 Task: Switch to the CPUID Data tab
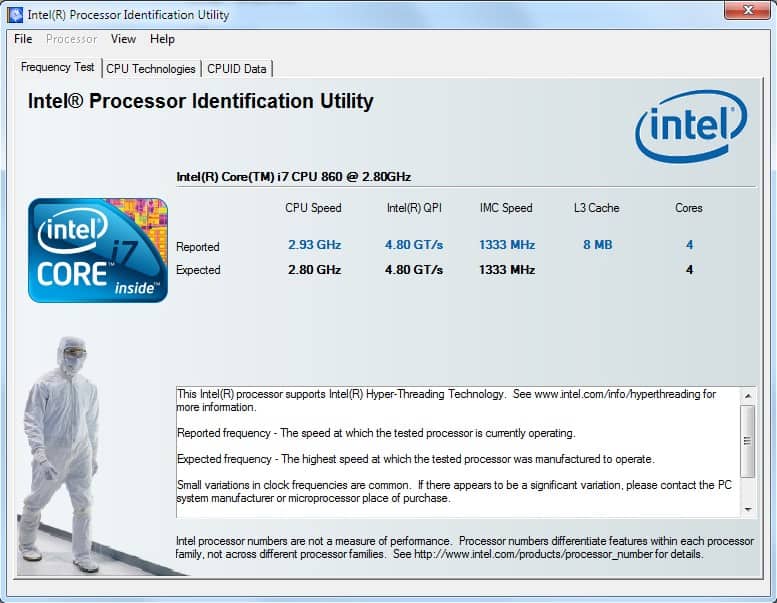click(x=236, y=69)
